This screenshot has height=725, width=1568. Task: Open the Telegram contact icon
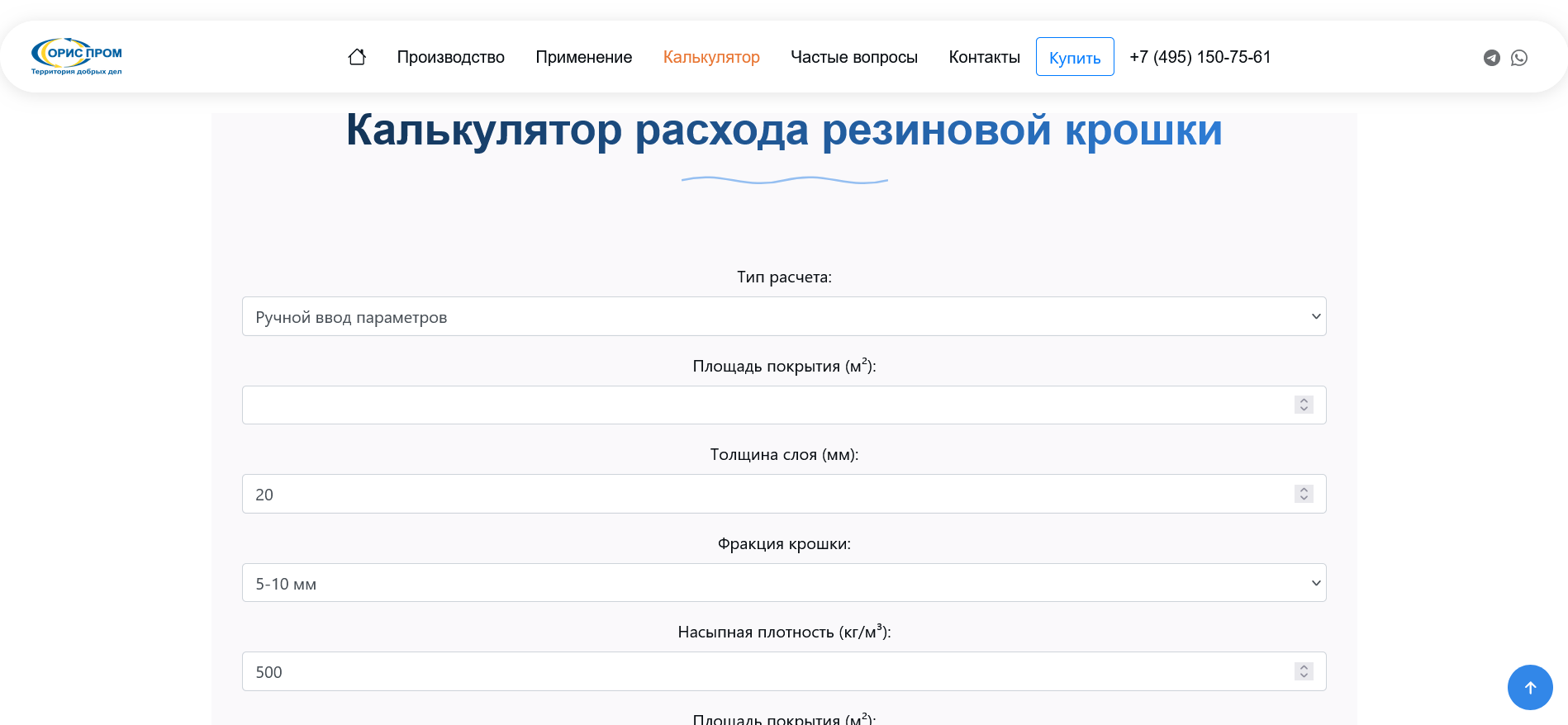click(1491, 58)
